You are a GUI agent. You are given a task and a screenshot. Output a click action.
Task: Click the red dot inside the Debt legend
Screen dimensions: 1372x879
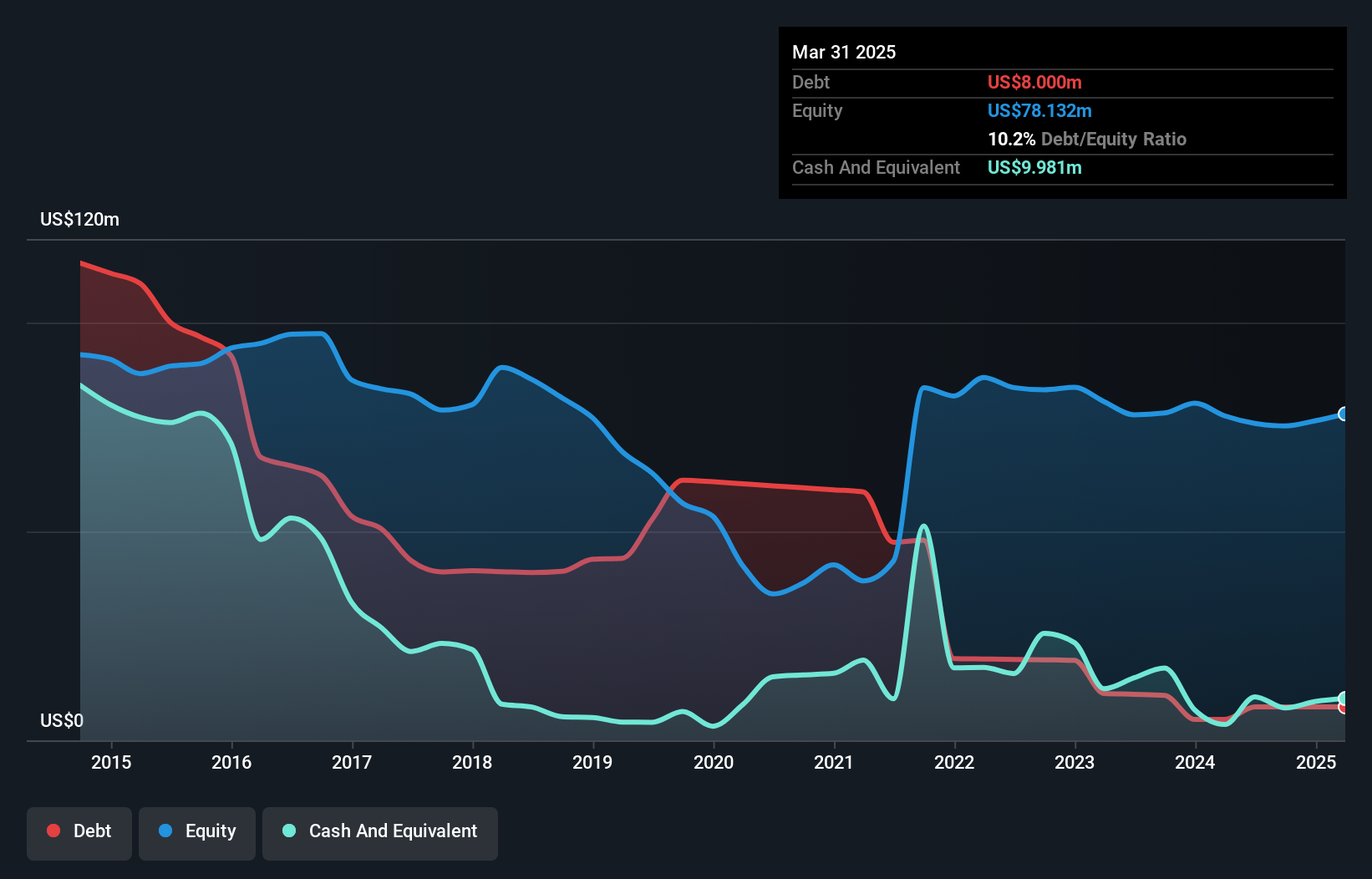pyautogui.click(x=53, y=831)
